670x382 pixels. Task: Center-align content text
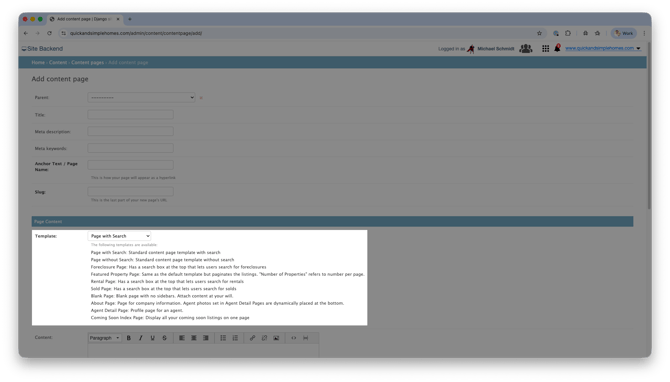click(x=194, y=338)
